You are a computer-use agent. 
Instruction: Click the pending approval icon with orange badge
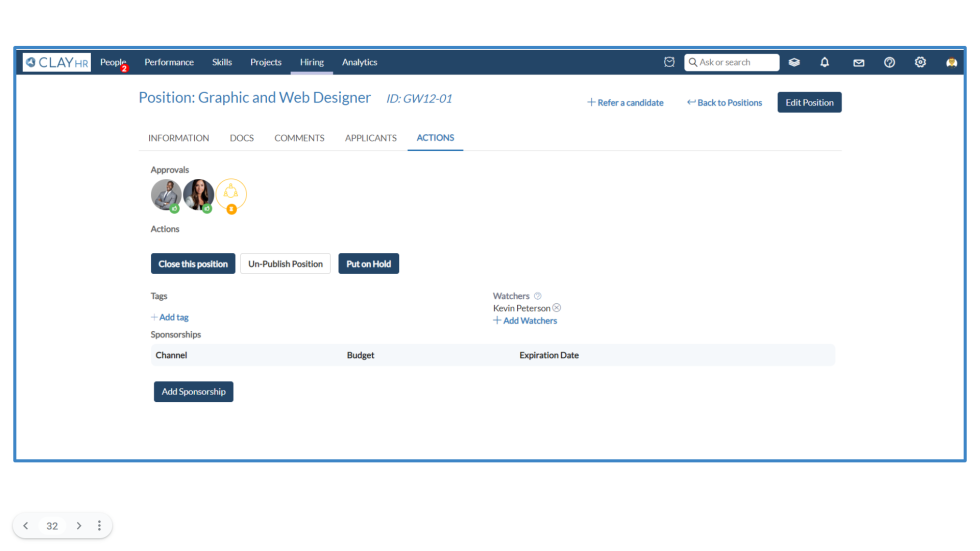tap(231, 194)
